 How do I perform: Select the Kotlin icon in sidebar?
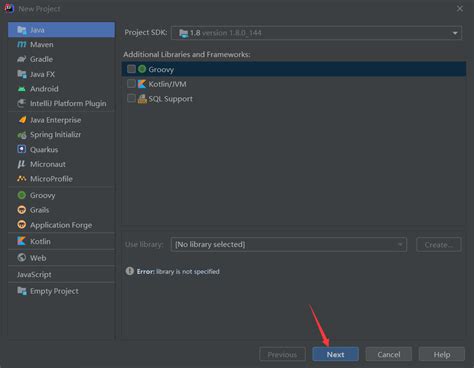pos(22,241)
